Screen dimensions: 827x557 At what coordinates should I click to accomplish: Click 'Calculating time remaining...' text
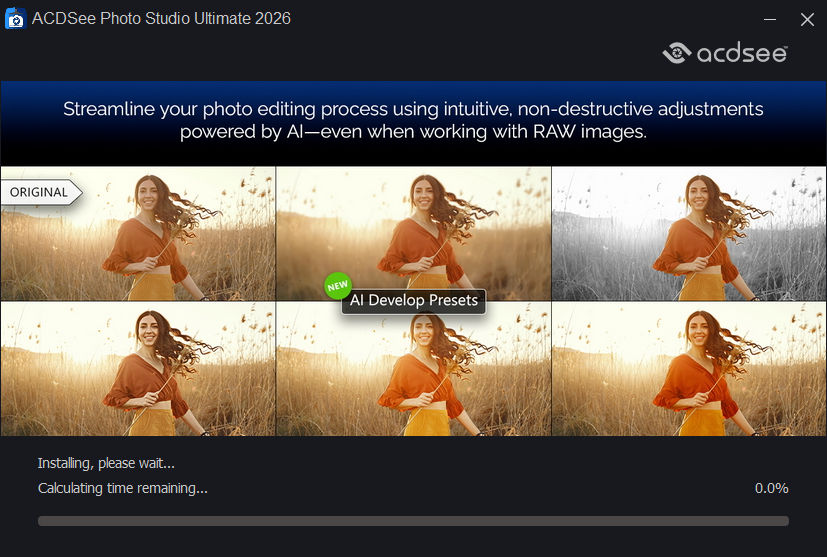(x=122, y=488)
